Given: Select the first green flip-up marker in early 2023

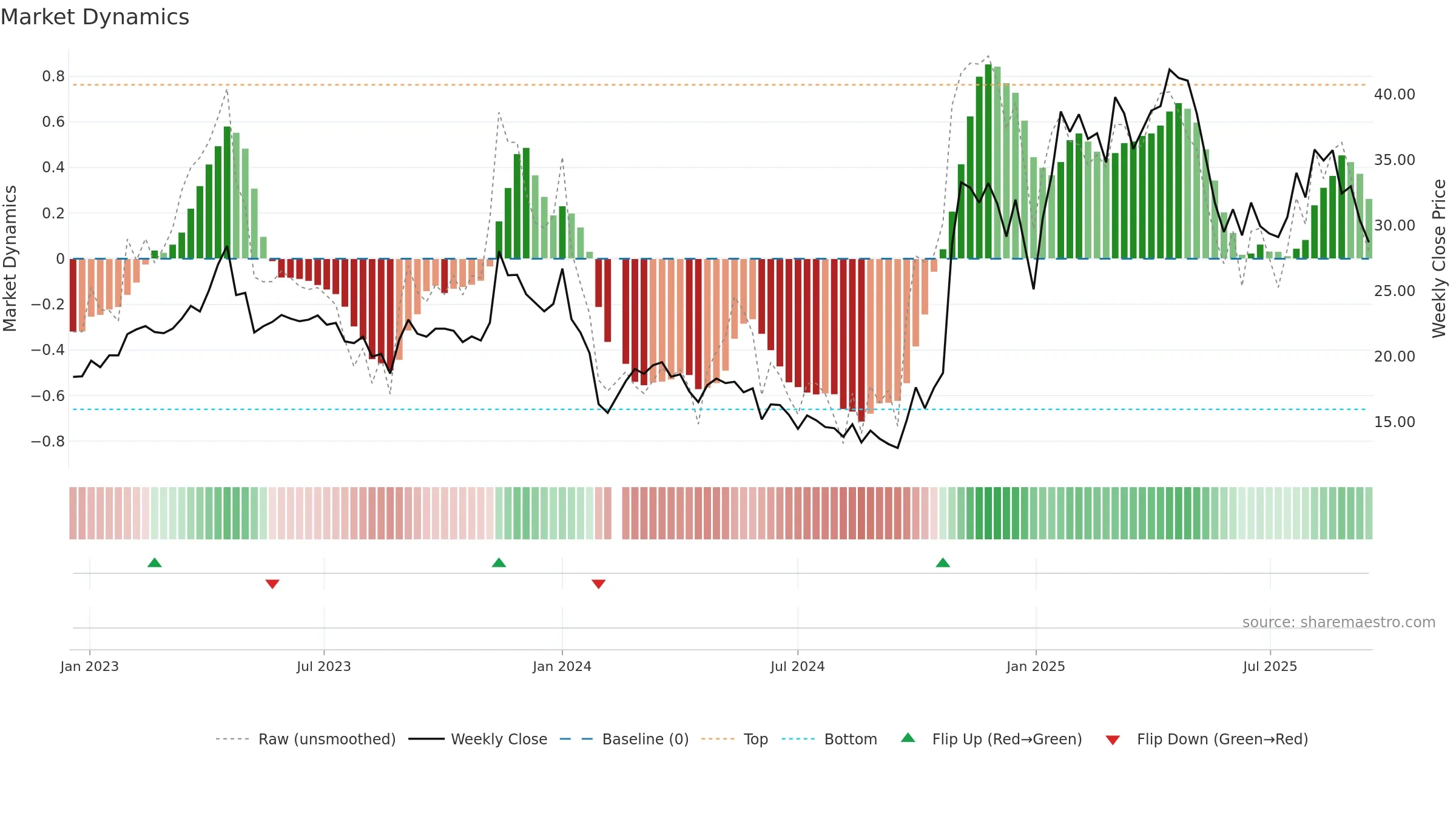Looking at the screenshot, I should click(x=155, y=562).
